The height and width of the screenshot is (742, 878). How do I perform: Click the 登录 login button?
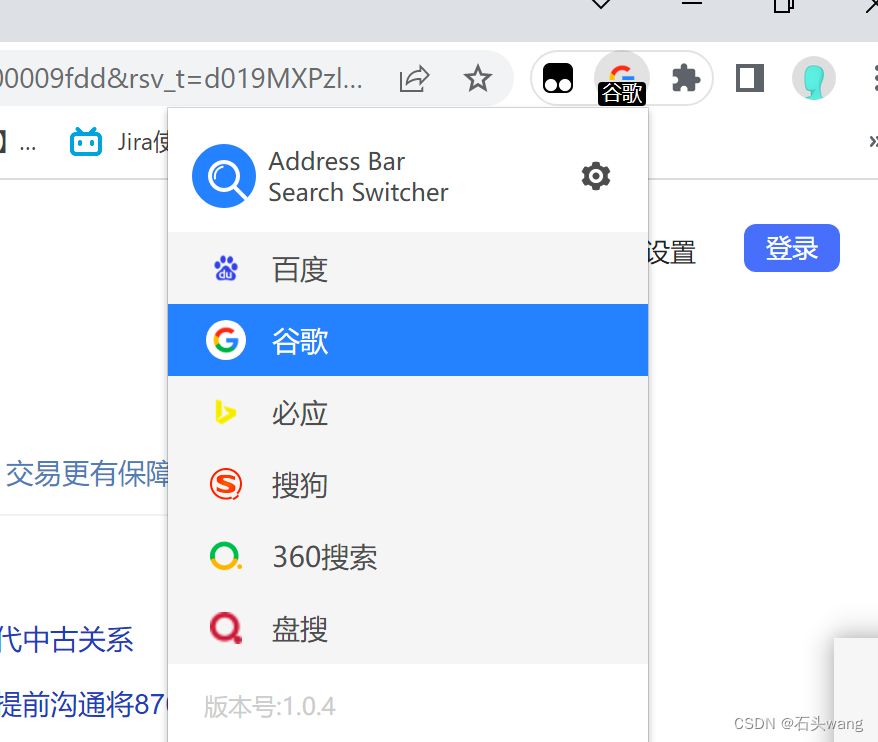coord(792,248)
